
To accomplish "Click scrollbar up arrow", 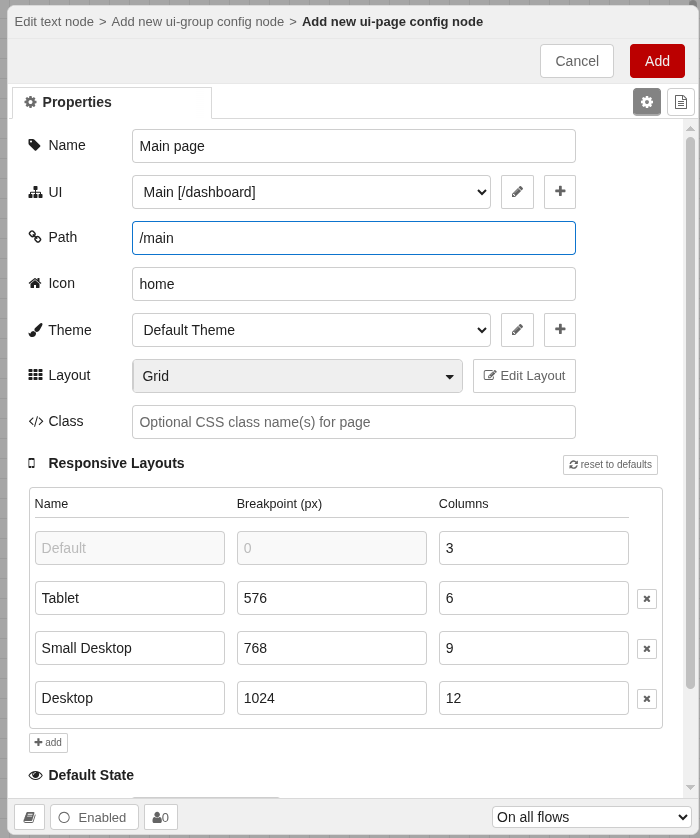I will pos(690,128).
